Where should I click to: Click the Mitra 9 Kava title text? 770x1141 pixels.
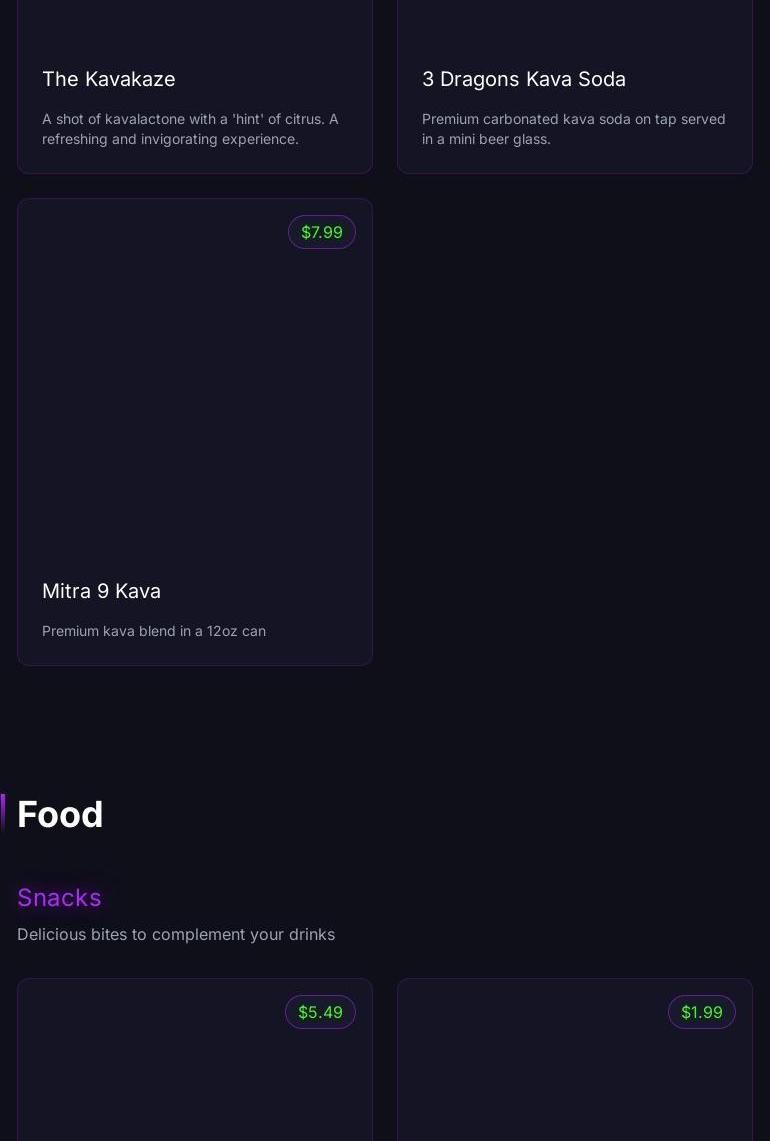pyautogui.click(x=101, y=591)
